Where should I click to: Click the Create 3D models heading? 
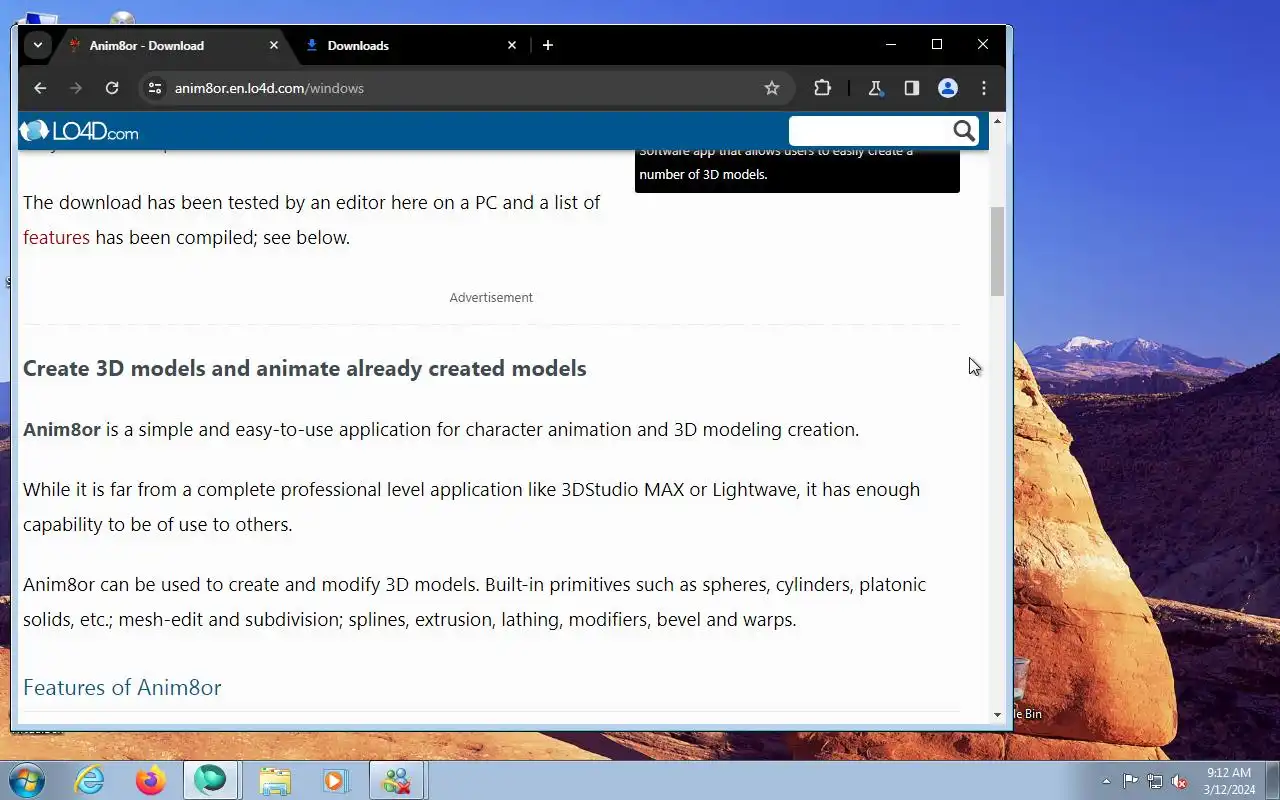(305, 368)
